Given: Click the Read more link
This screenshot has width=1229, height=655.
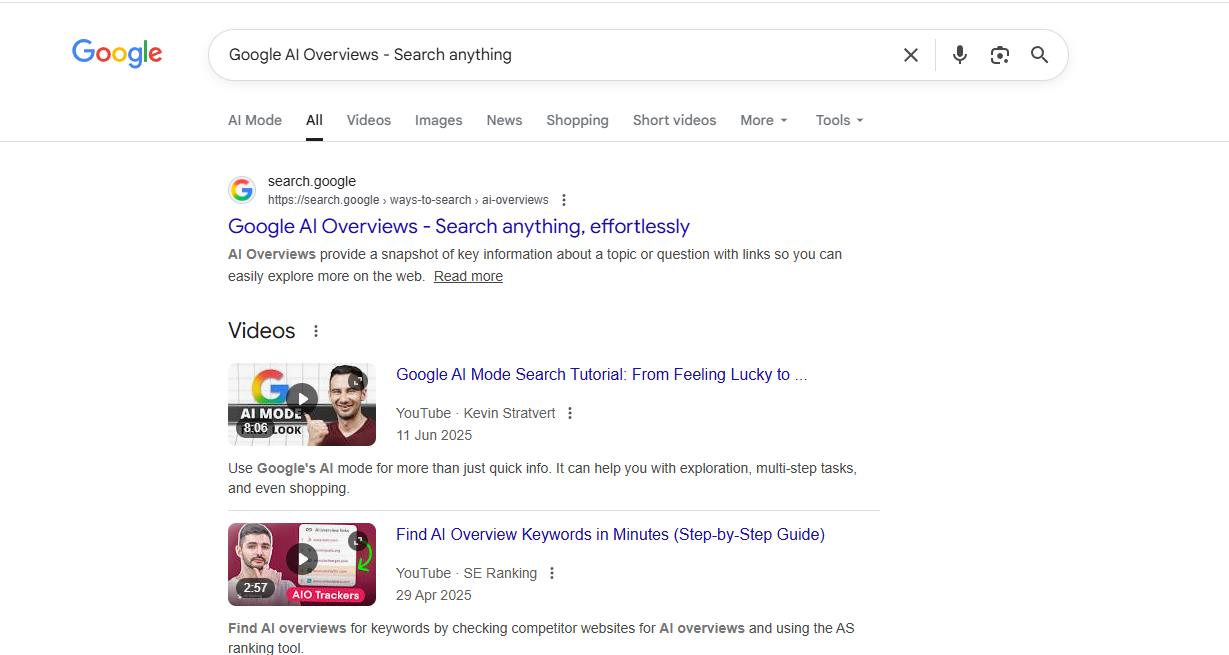Looking at the screenshot, I should click(468, 276).
